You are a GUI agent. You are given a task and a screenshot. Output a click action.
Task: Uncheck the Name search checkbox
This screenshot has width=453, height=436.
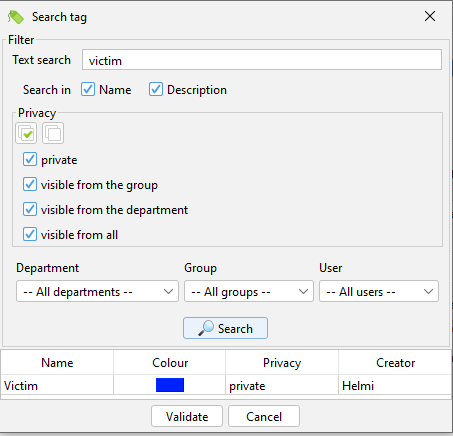pos(88,90)
